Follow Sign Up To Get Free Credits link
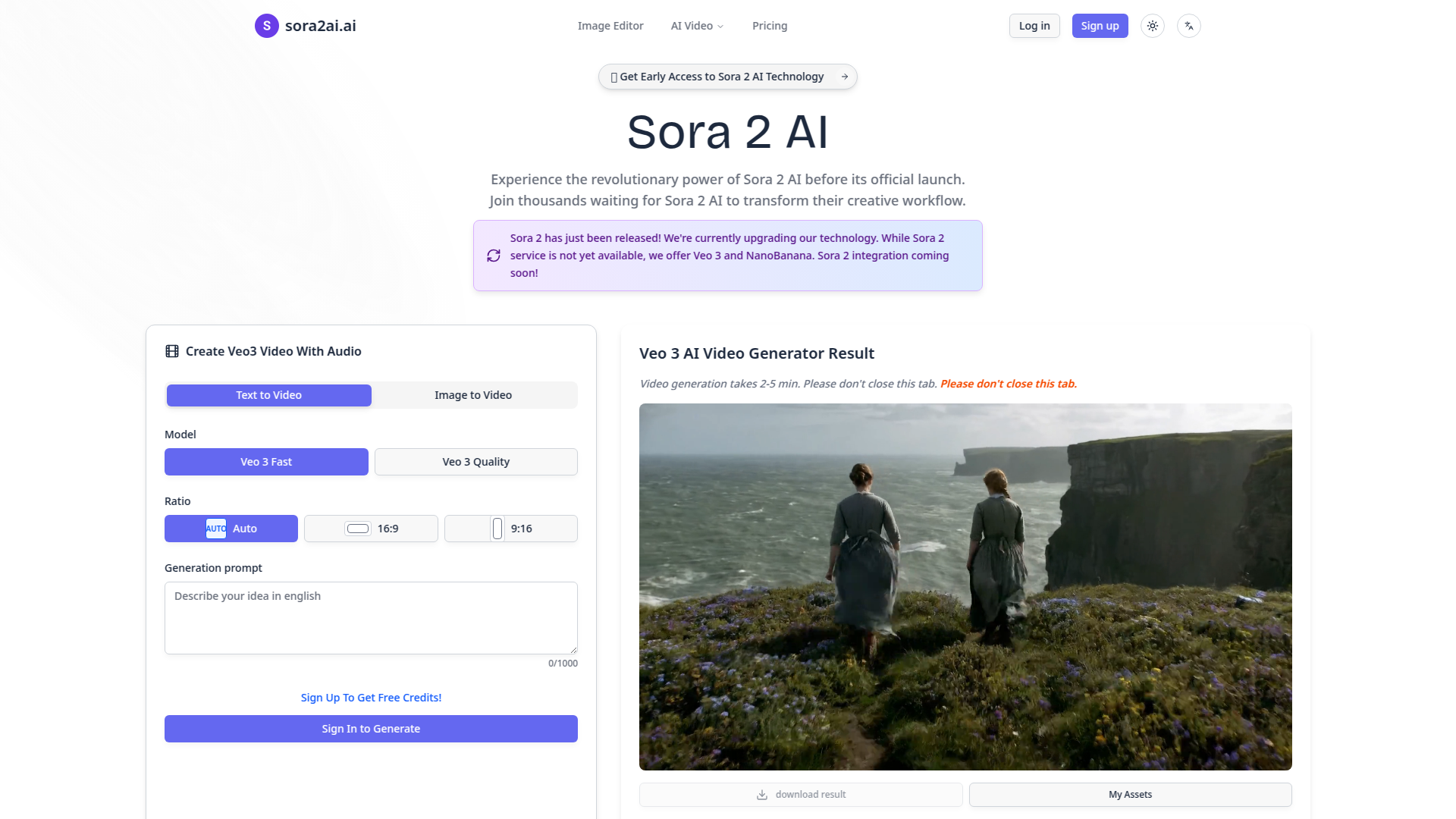This screenshot has height=819, width=1456. [371, 698]
